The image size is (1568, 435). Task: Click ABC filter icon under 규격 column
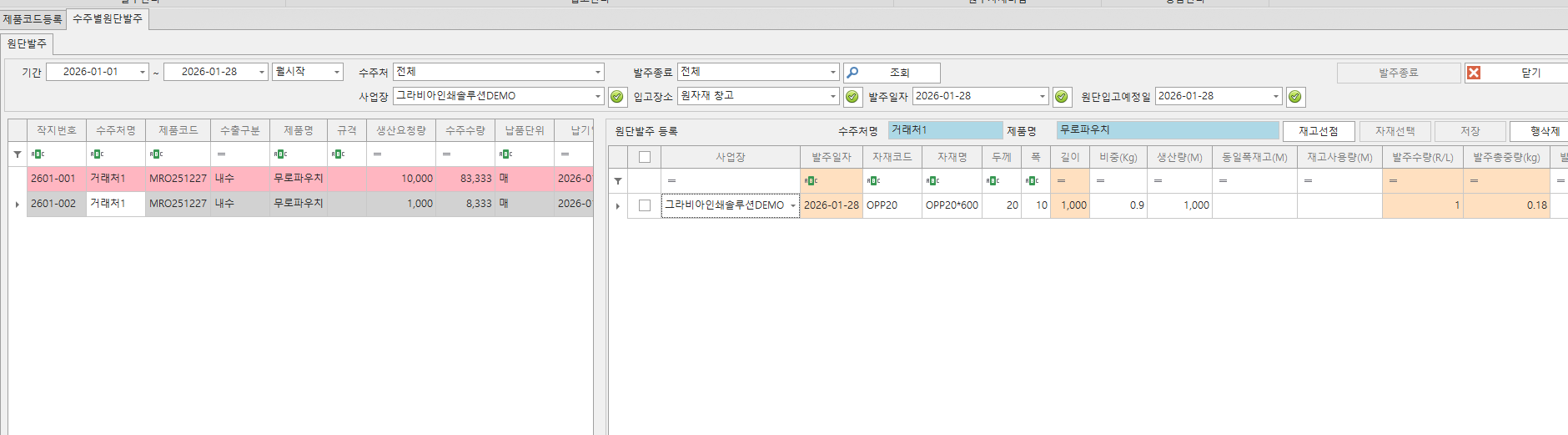[338, 154]
